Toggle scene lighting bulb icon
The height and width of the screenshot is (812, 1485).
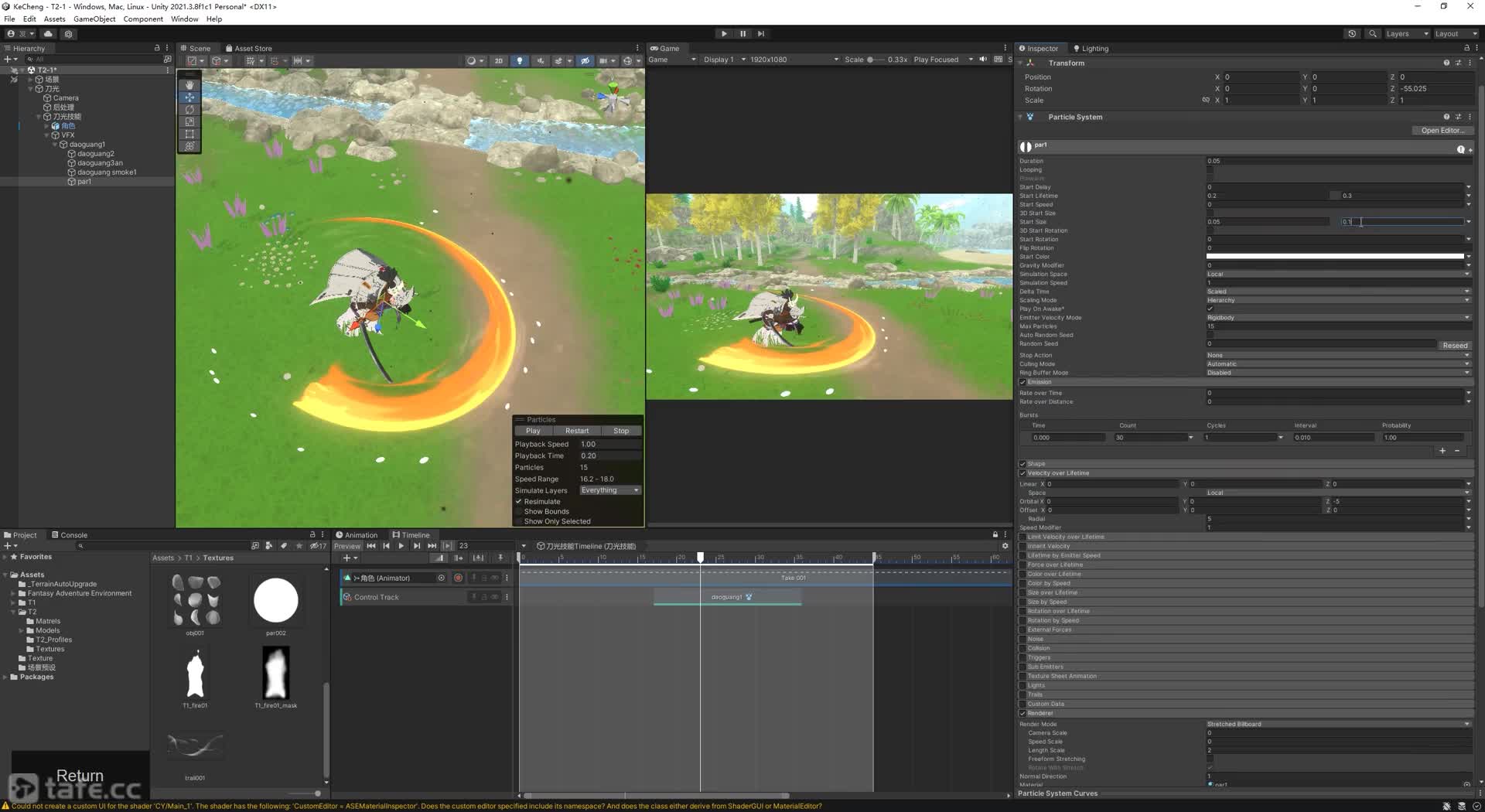click(x=520, y=60)
